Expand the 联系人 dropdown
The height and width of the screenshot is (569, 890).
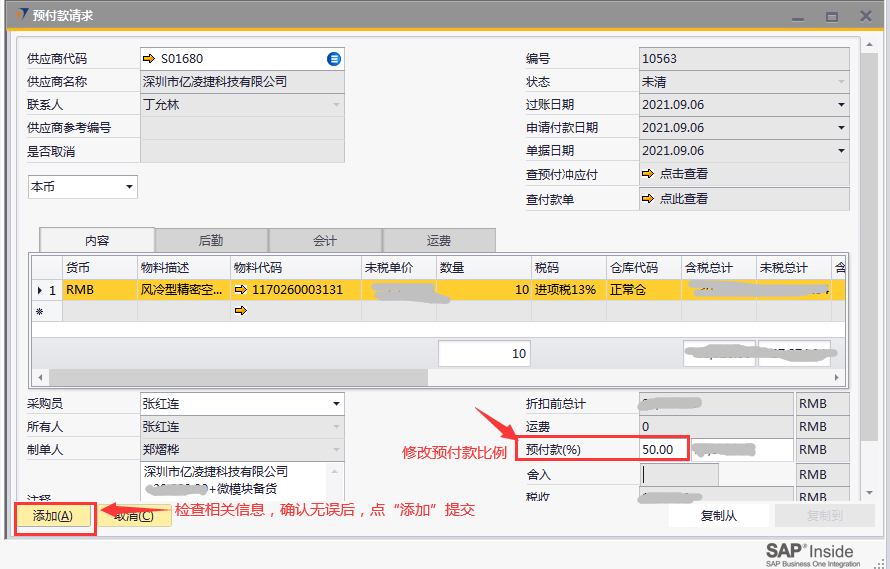335,105
